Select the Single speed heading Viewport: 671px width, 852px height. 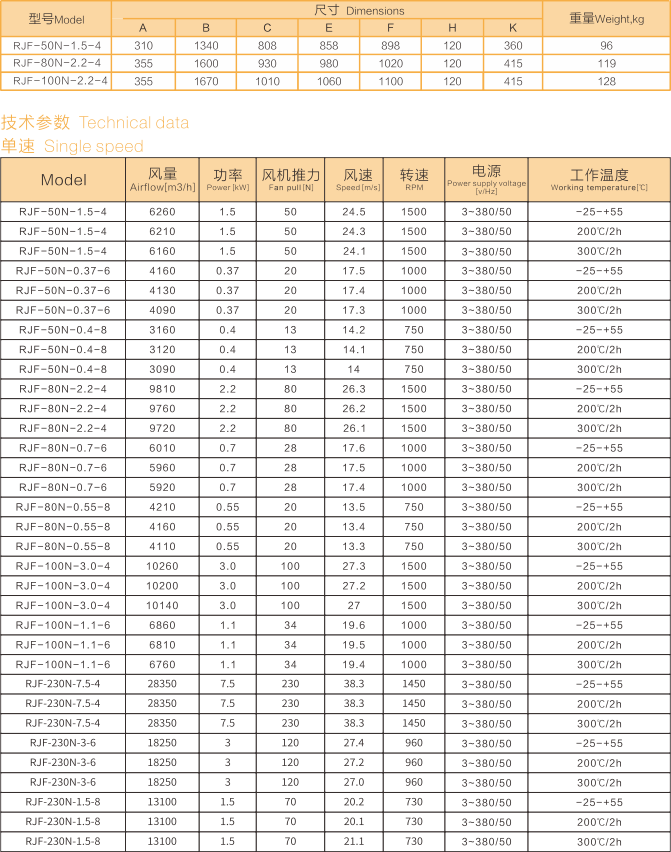(x=72, y=146)
